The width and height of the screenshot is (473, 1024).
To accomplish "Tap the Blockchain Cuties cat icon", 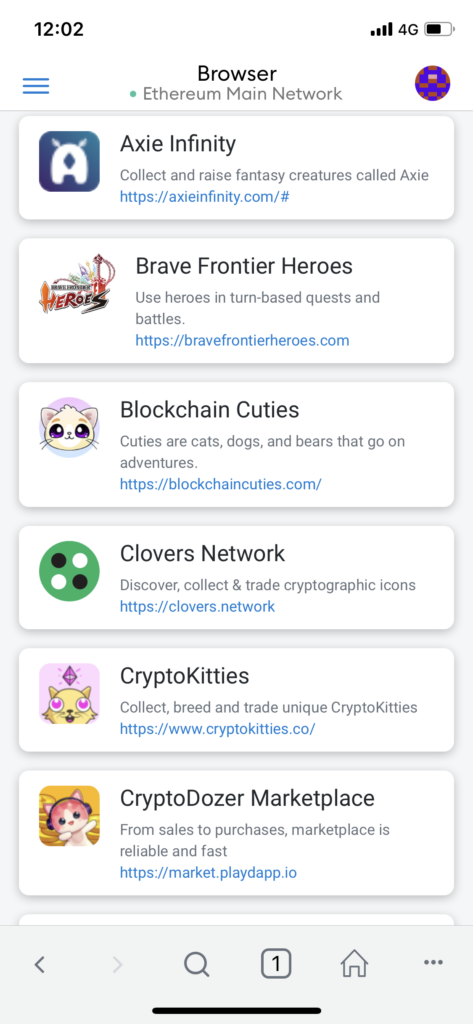I will click(69, 427).
